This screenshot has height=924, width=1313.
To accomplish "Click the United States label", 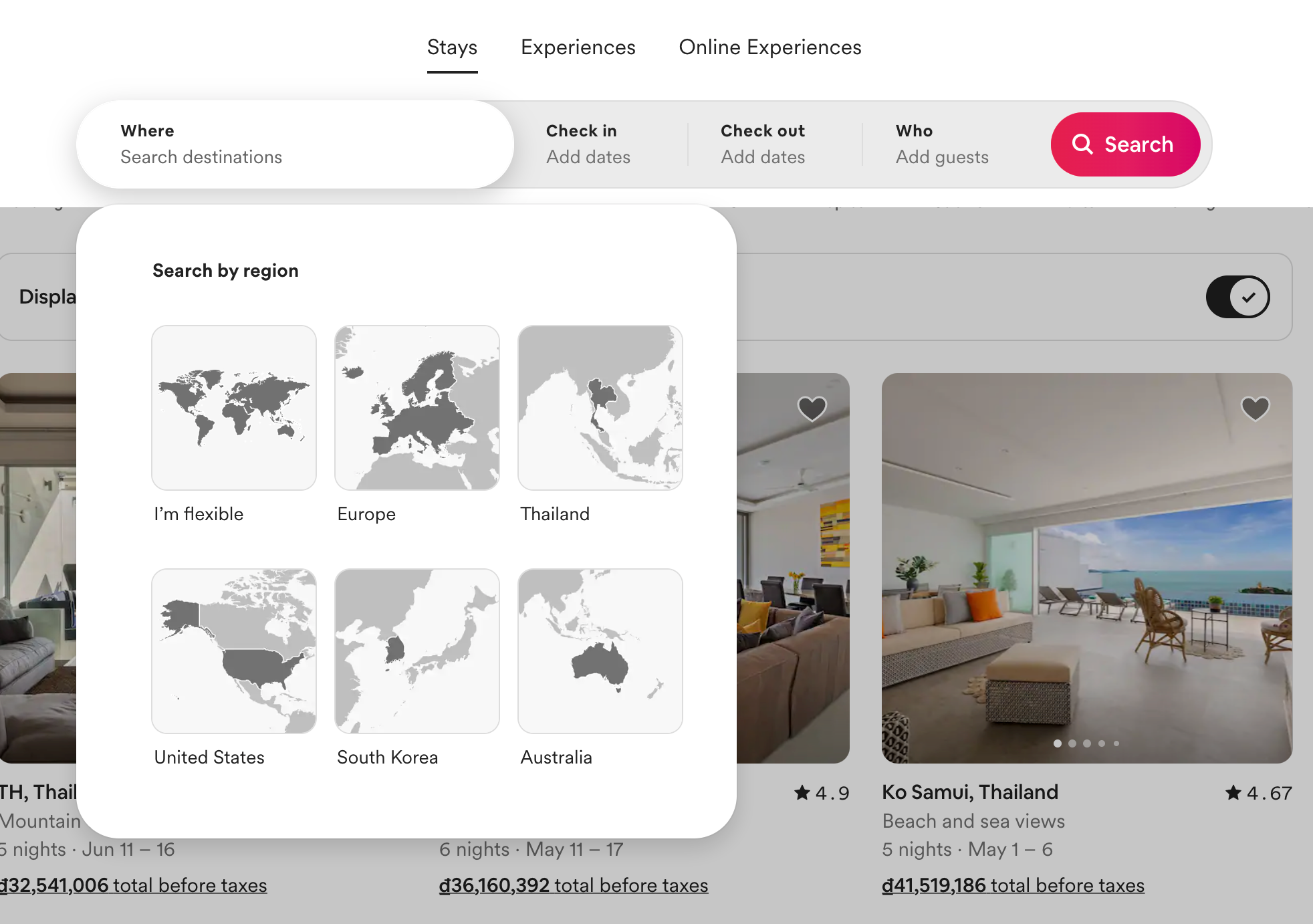I will pyautogui.click(x=209, y=758).
